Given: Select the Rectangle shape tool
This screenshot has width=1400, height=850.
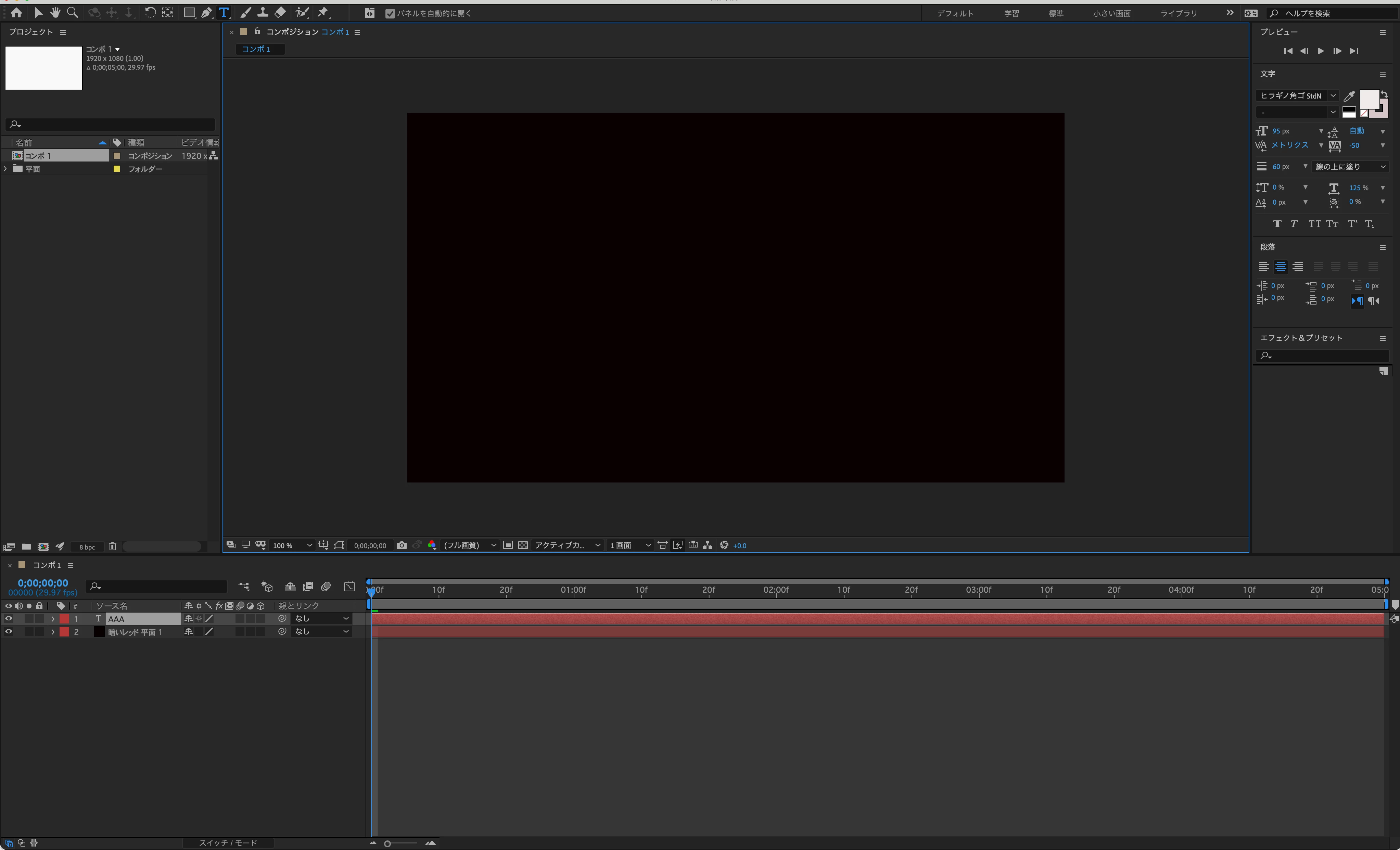Looking at the screenshot, I should pos(189,13).
